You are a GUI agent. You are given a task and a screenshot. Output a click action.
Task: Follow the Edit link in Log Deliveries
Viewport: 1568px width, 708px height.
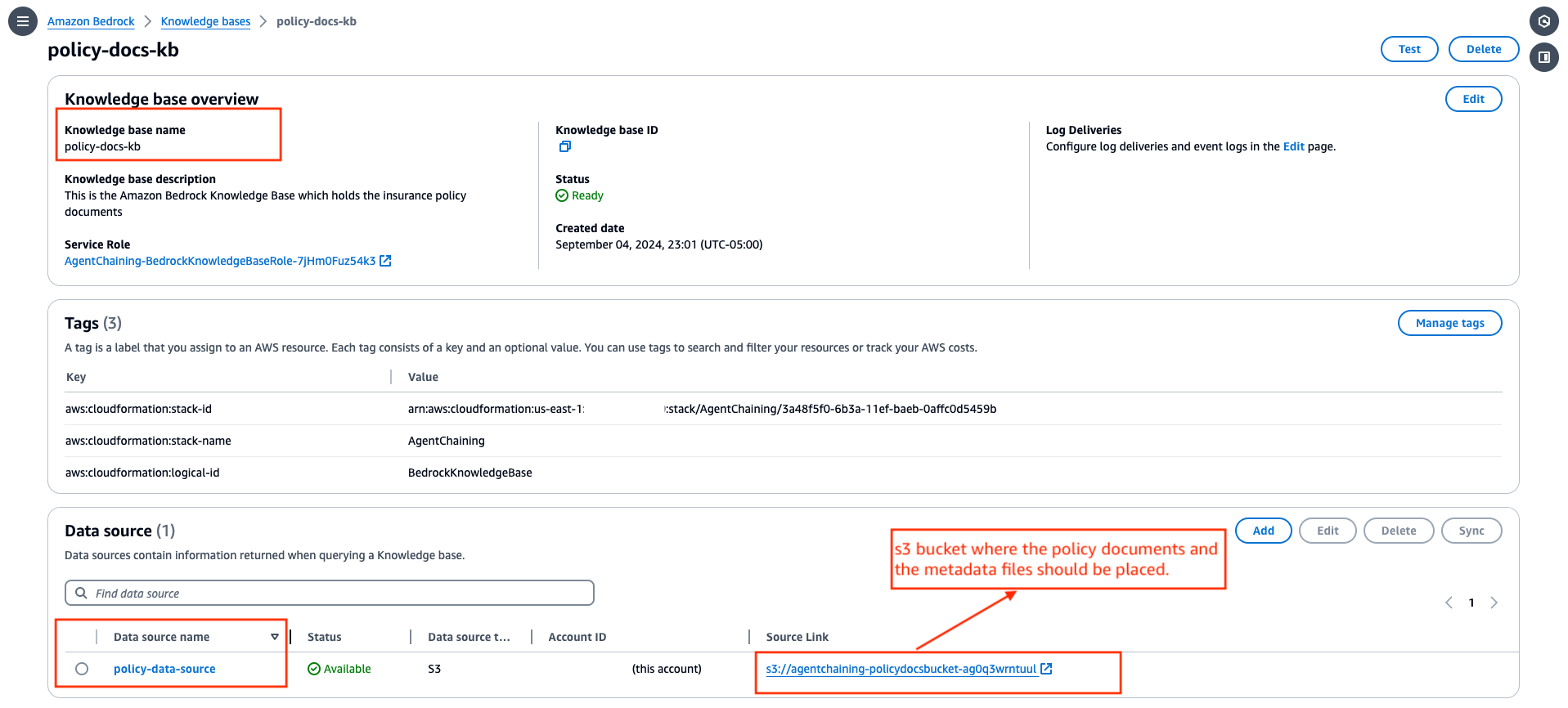[1294, 146]
